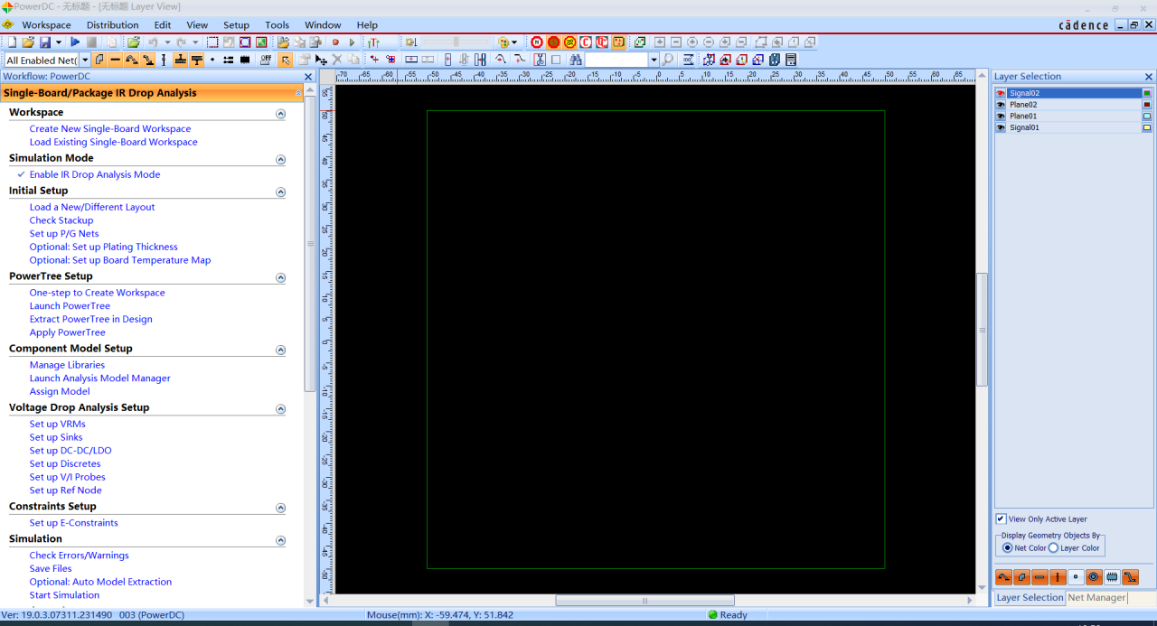Open the Tools menu
Viewport: 1157px width, 626px height.
click(x=277, y=25)
